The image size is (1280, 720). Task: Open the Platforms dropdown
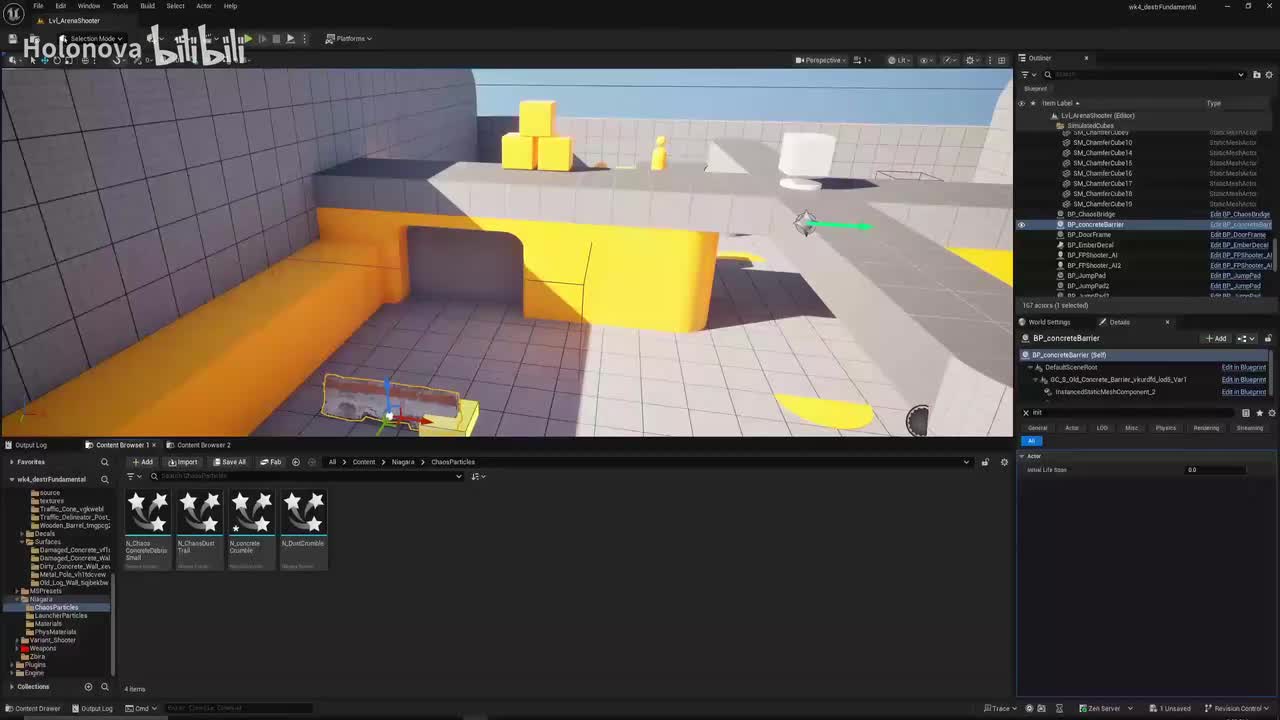[350, 38]
